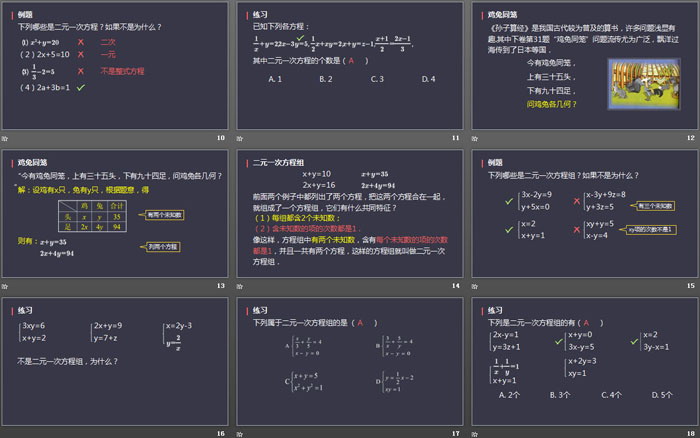Image resolution: width=700 pixels, height=438 pixels.
Task: Click the animation star icon under slide 10
Action: pyautogui.click(x=4, y=138)
